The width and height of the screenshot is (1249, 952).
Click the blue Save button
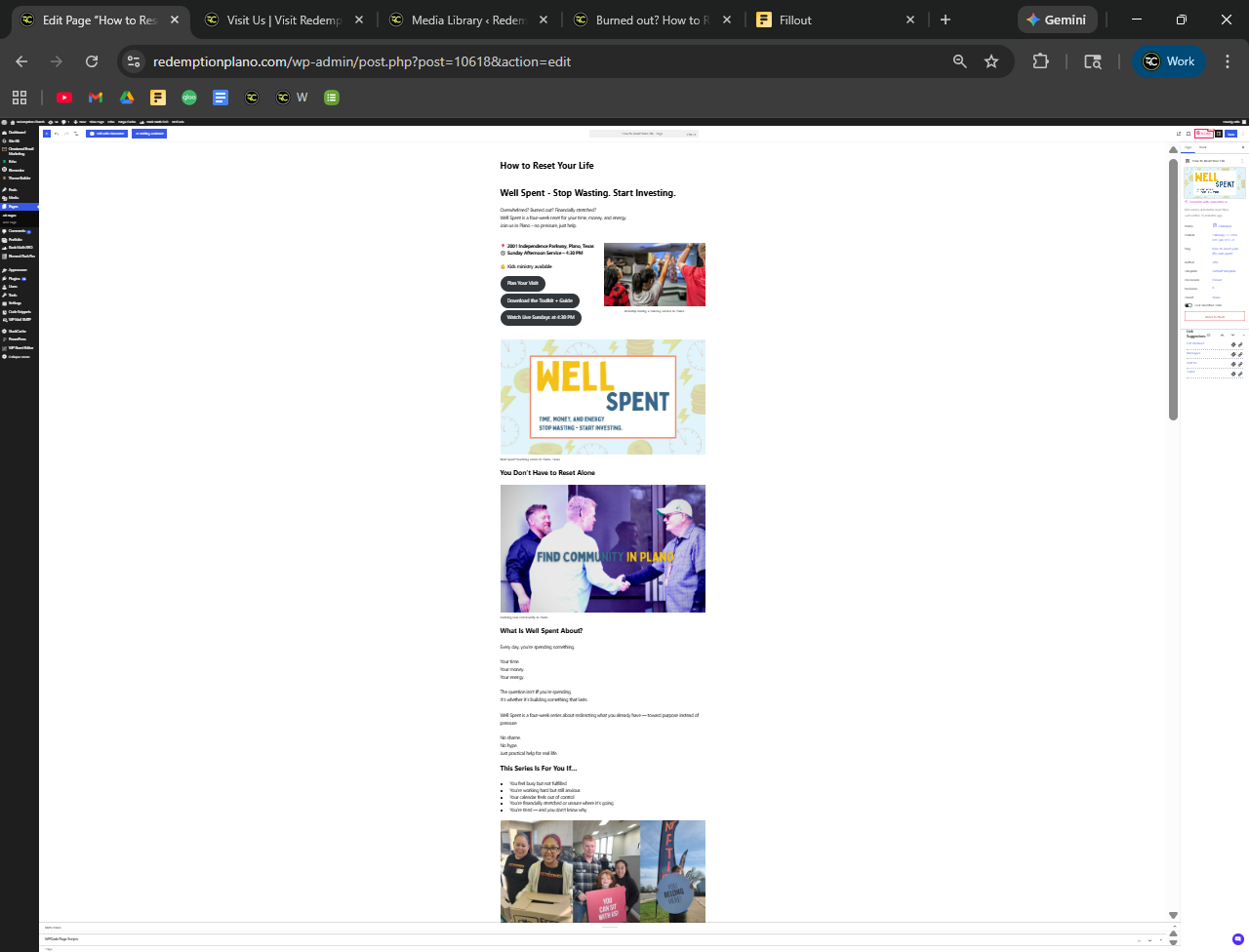click(1231, 134)
